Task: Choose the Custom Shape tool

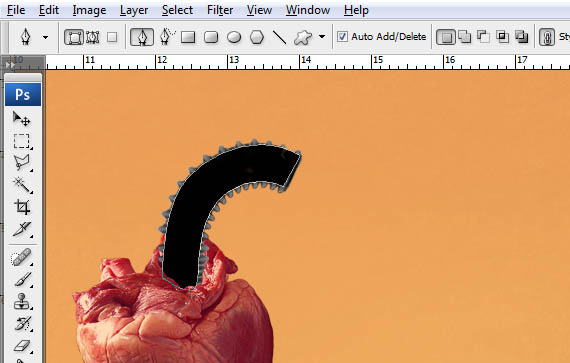Action: click(x=303, y=37)
